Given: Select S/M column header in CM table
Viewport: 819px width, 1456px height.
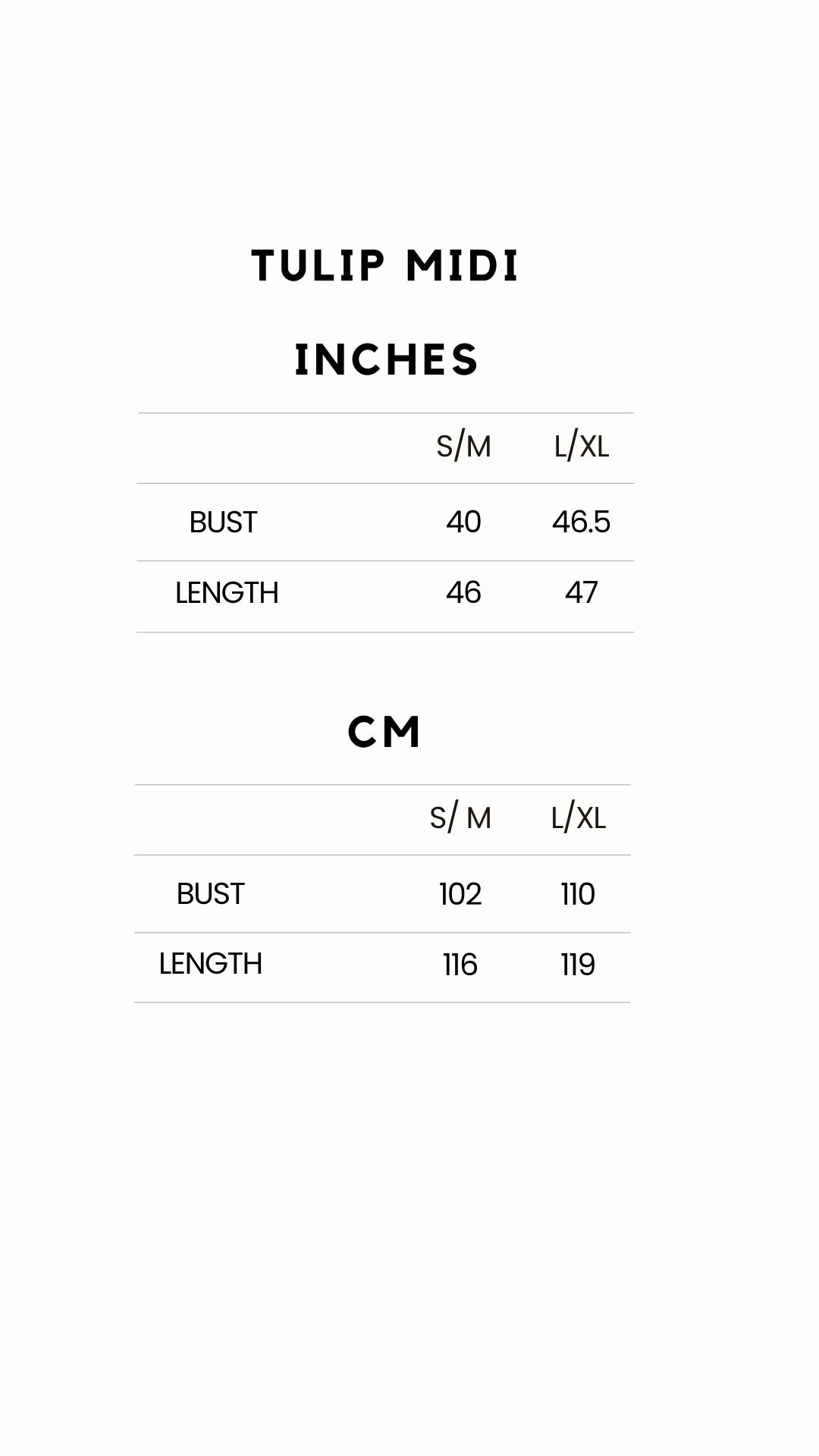Looking at the screenshot, I should click(x=460, y=818).
